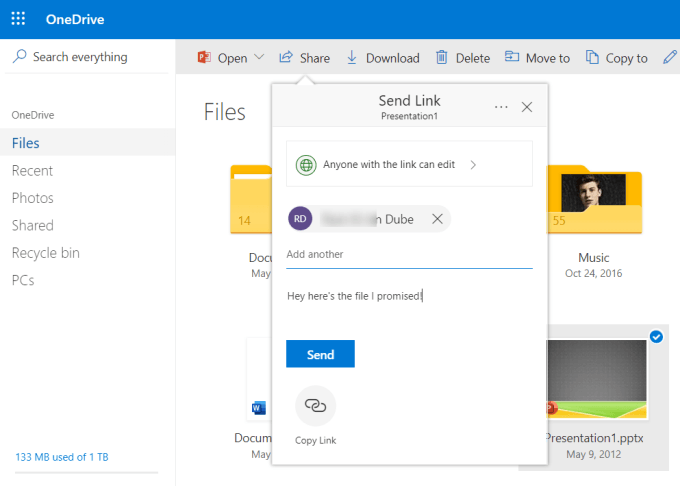680x486 pixels.
Task: Close the Send Link dialog
Action: coord(527,107)
